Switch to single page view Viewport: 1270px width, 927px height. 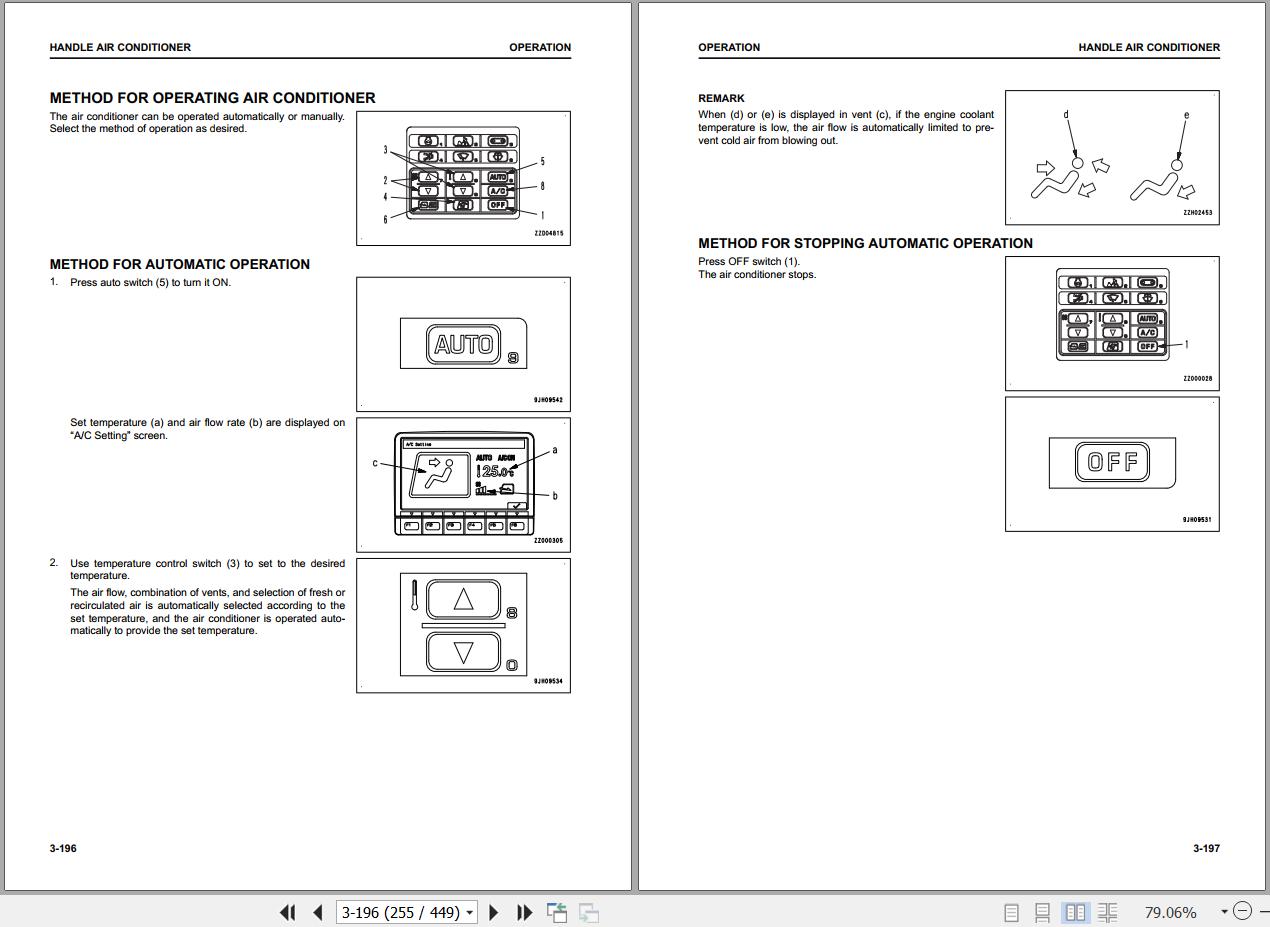point(1011,912)
